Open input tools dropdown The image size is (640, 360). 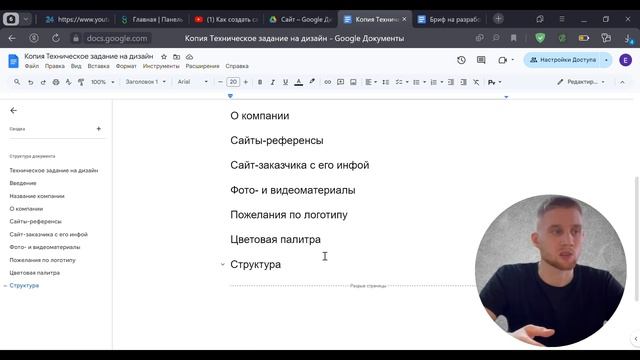point(494,82)
